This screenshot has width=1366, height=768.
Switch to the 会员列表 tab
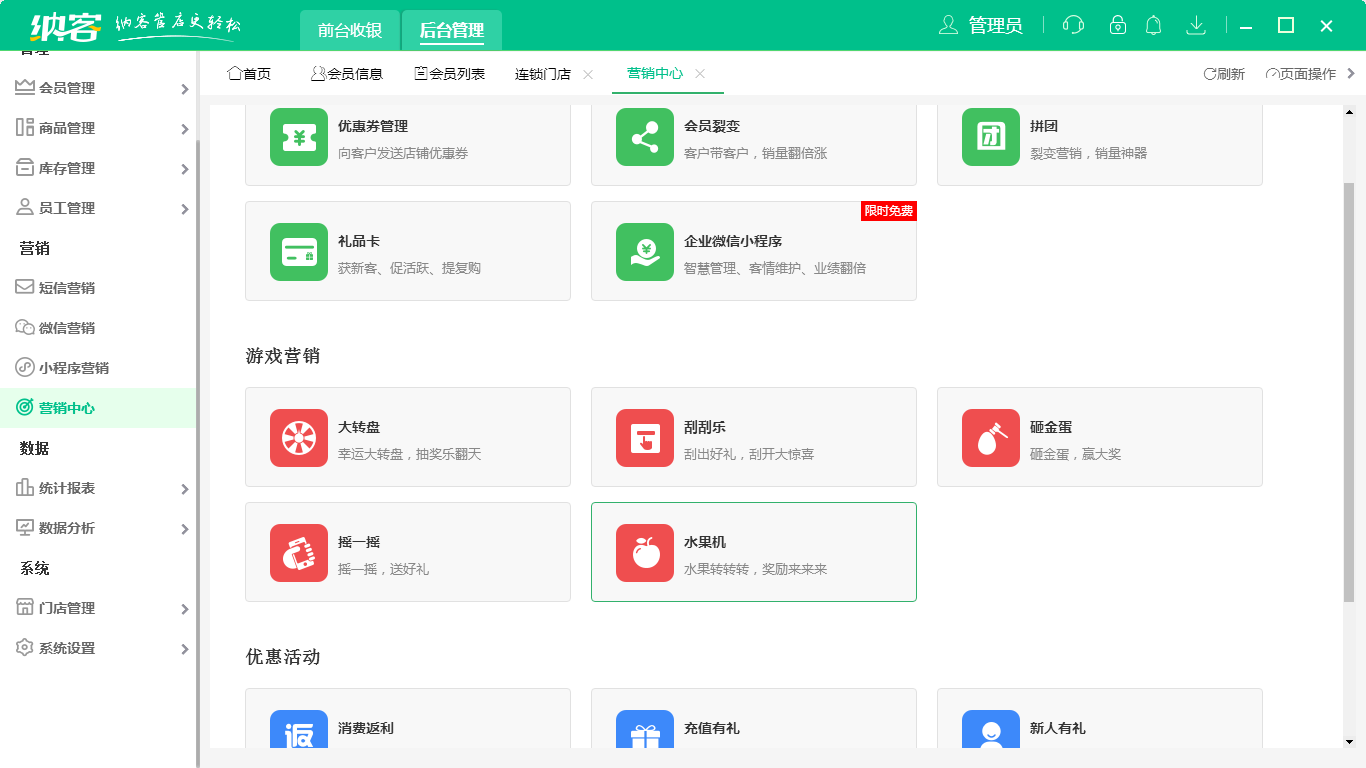[x=450, y=74]
